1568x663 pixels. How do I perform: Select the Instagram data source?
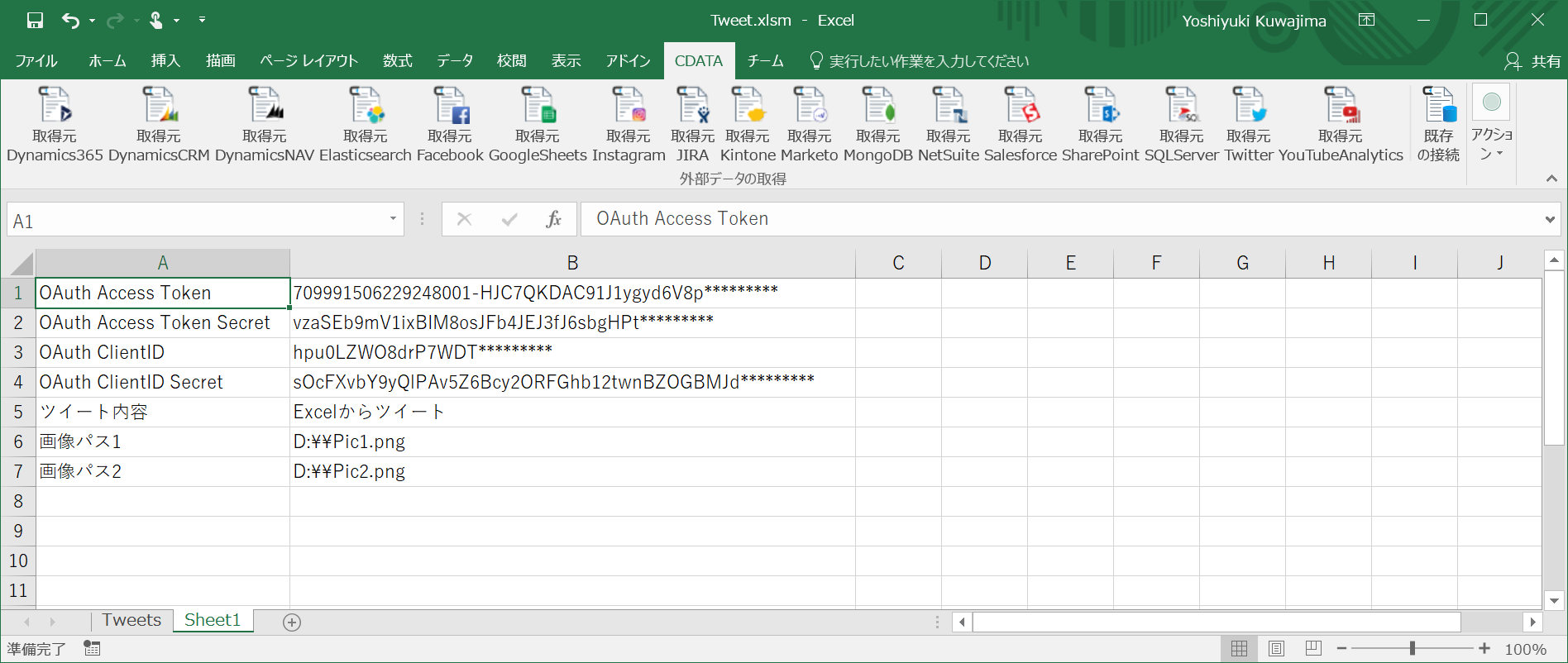tap(629, 124)
